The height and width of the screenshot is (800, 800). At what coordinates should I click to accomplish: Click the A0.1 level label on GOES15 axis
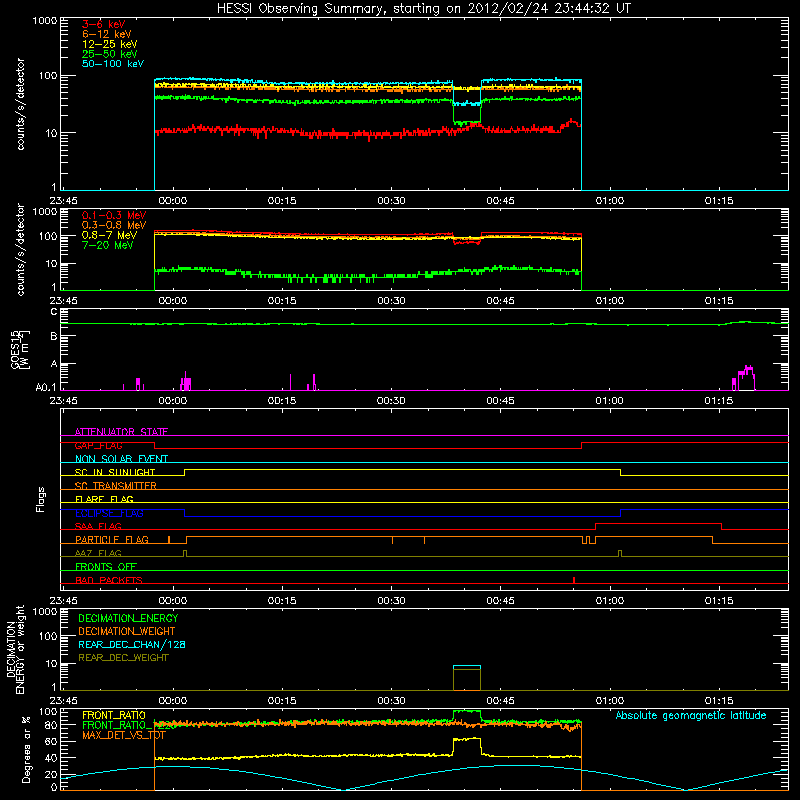click(46, 387)
